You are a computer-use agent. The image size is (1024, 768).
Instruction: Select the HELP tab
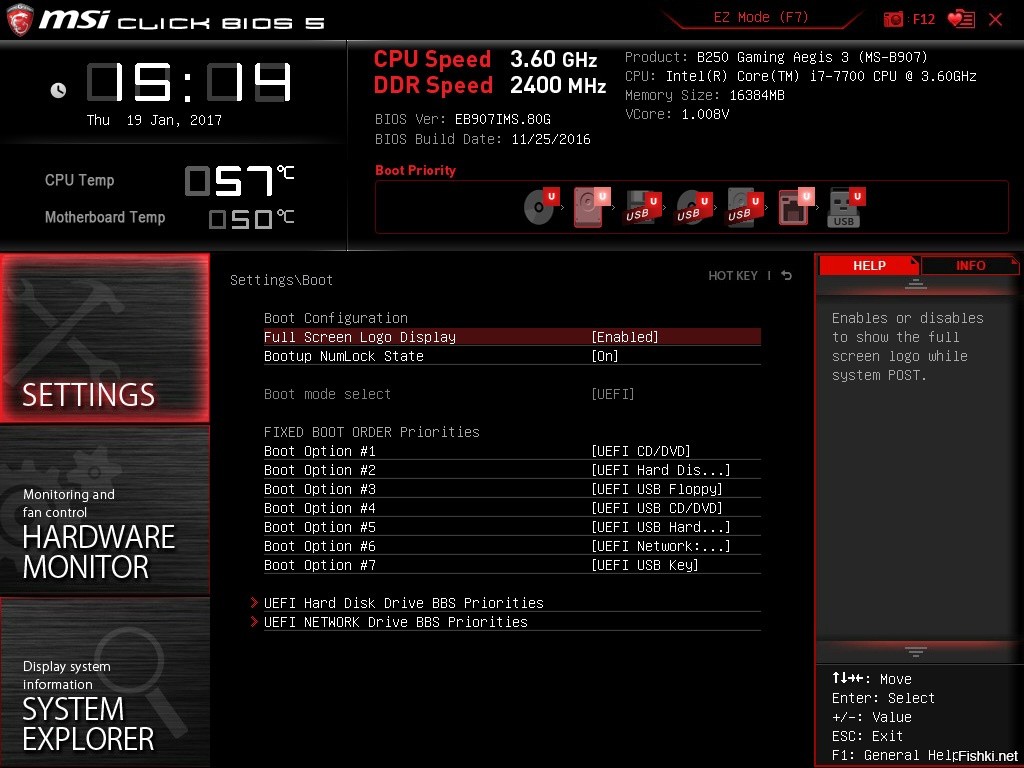(868, 265)
